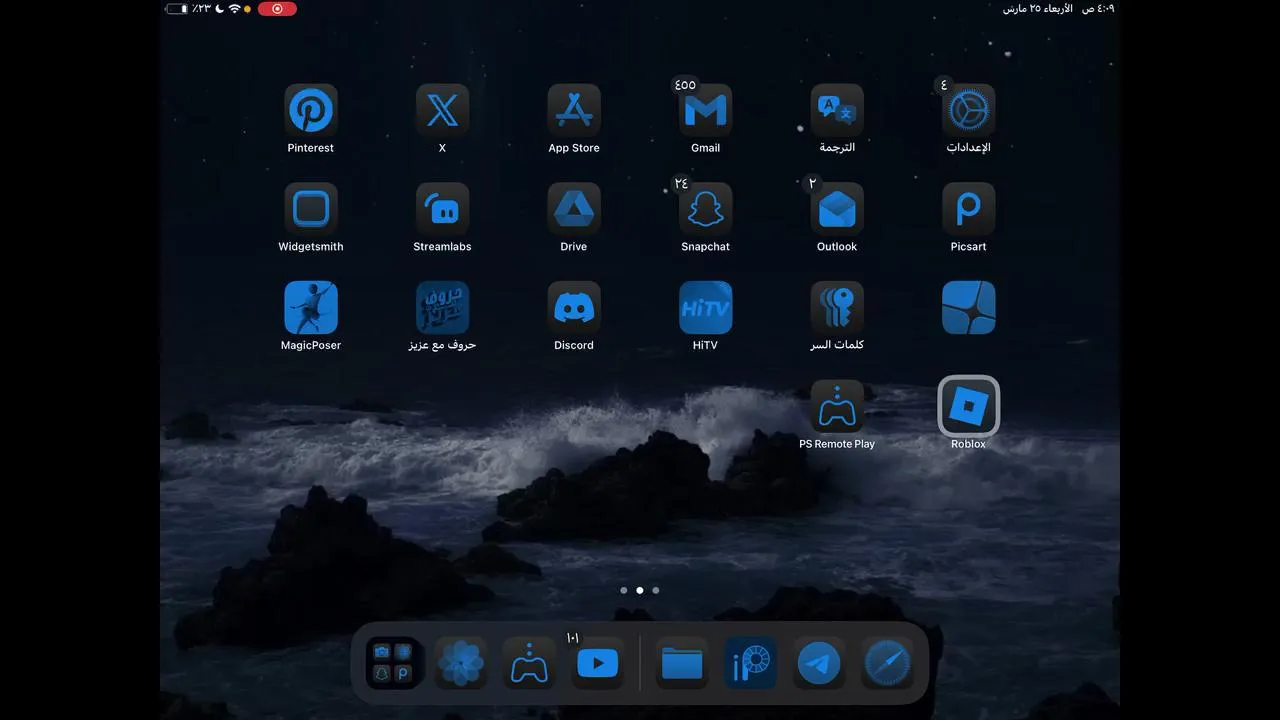Open الإعدادات settings app
This screenshot has height=720, width=1280.
(x=969, y=110)
